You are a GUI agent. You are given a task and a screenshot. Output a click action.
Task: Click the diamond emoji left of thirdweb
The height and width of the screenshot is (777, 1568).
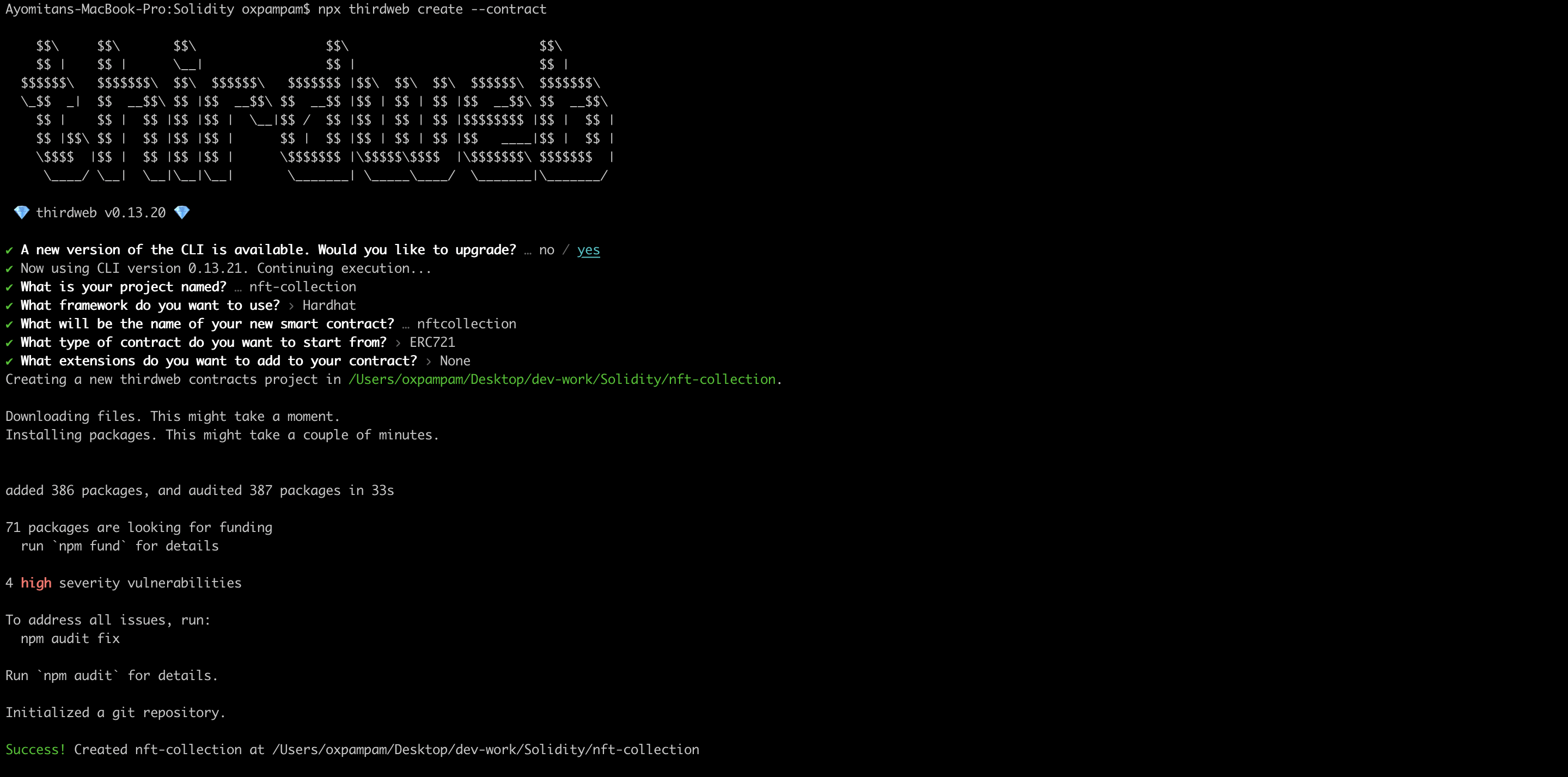click(x=21, y=212)
